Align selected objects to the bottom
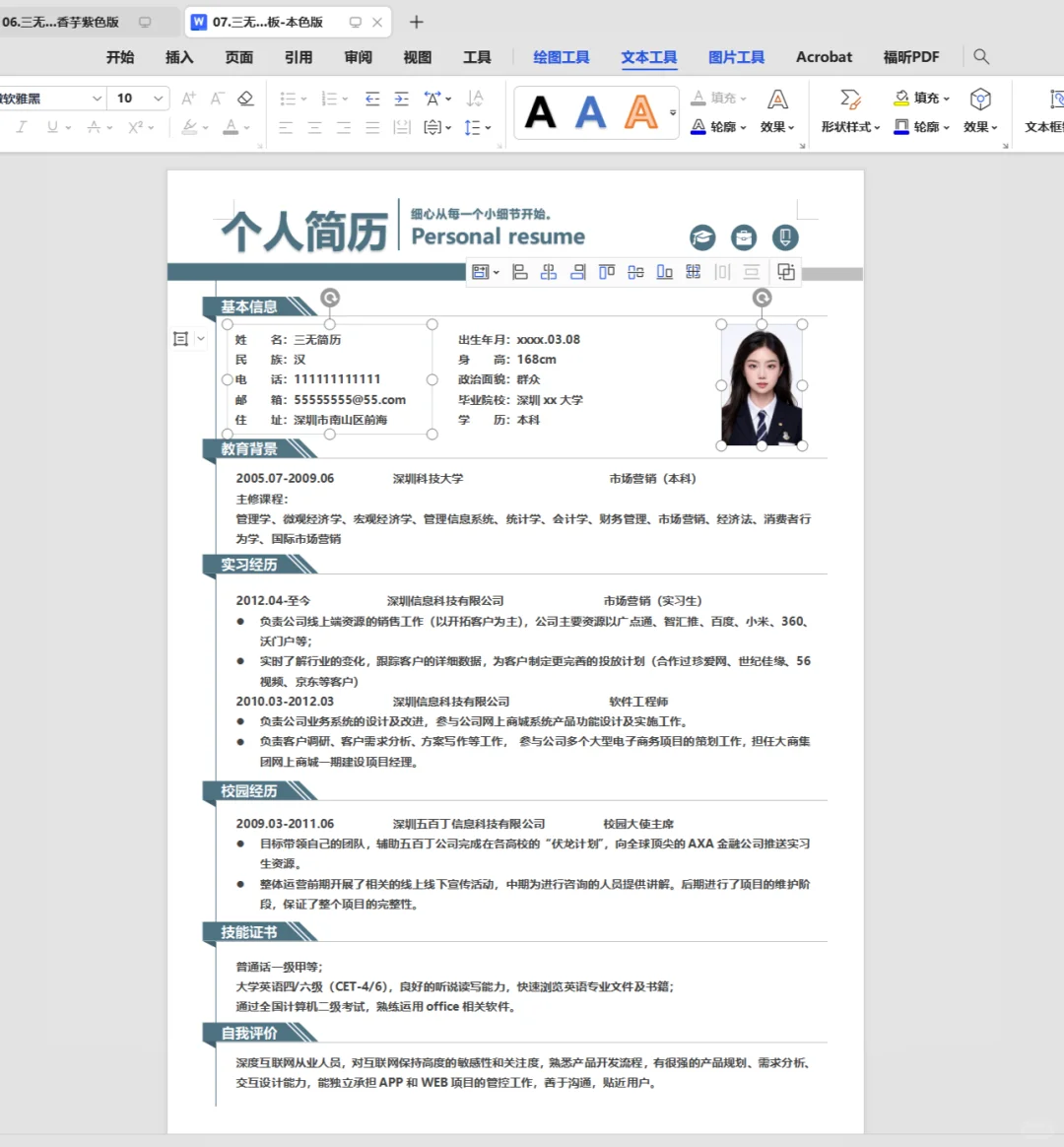The image size is (1064, 1147). coord(664,272)
